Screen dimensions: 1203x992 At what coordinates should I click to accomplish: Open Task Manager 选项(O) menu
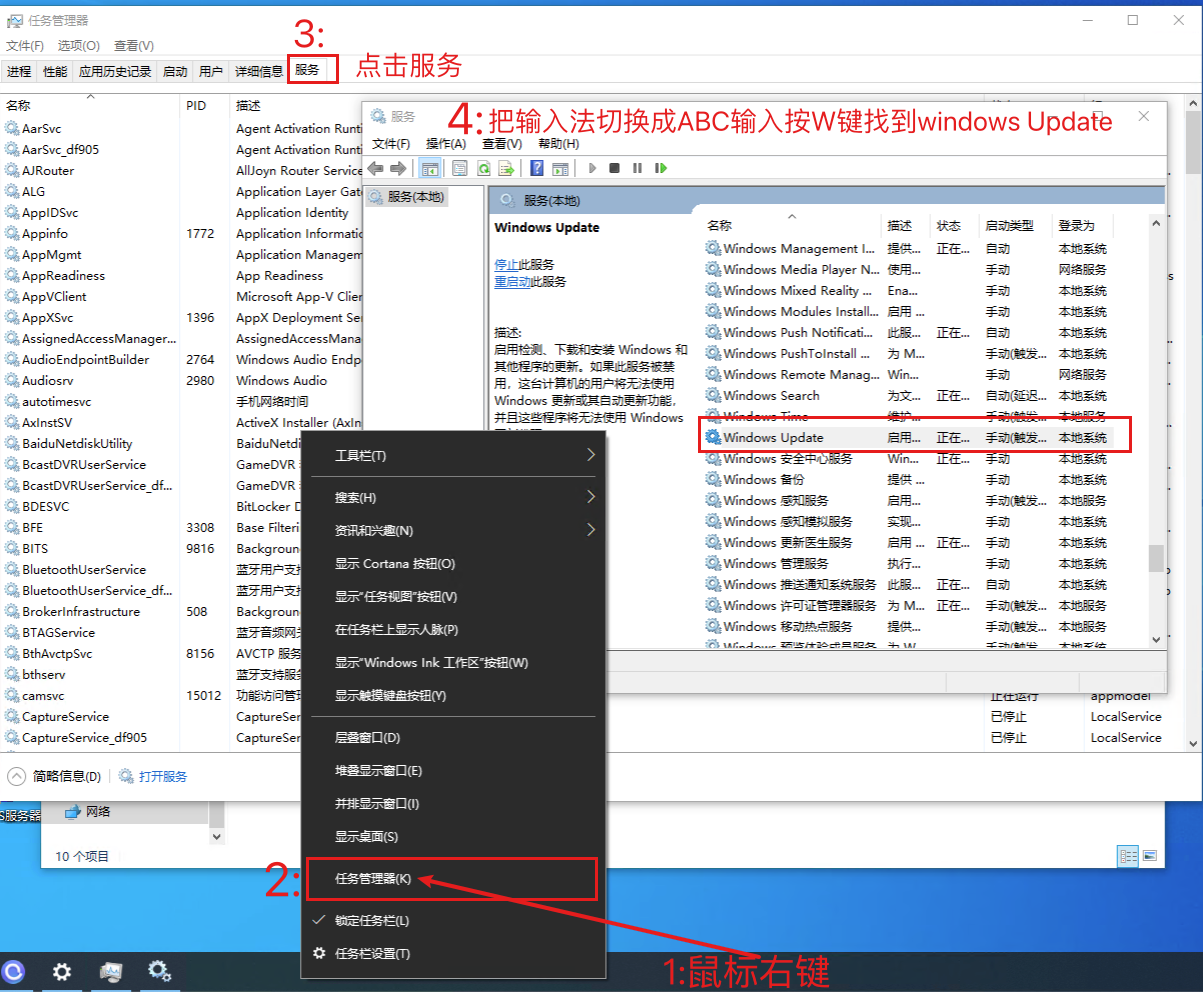[x=79, y=45]
